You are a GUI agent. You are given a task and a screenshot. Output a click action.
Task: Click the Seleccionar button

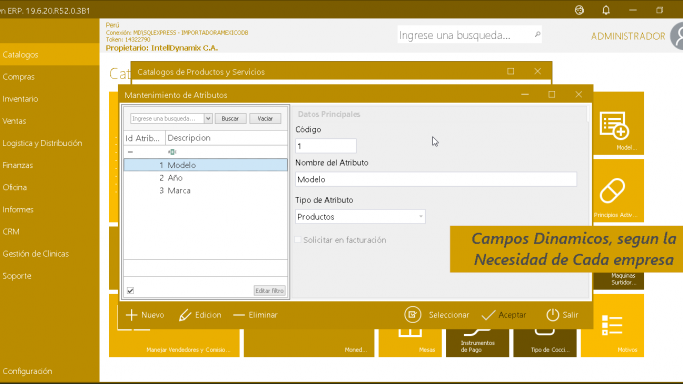click(436, 315)
